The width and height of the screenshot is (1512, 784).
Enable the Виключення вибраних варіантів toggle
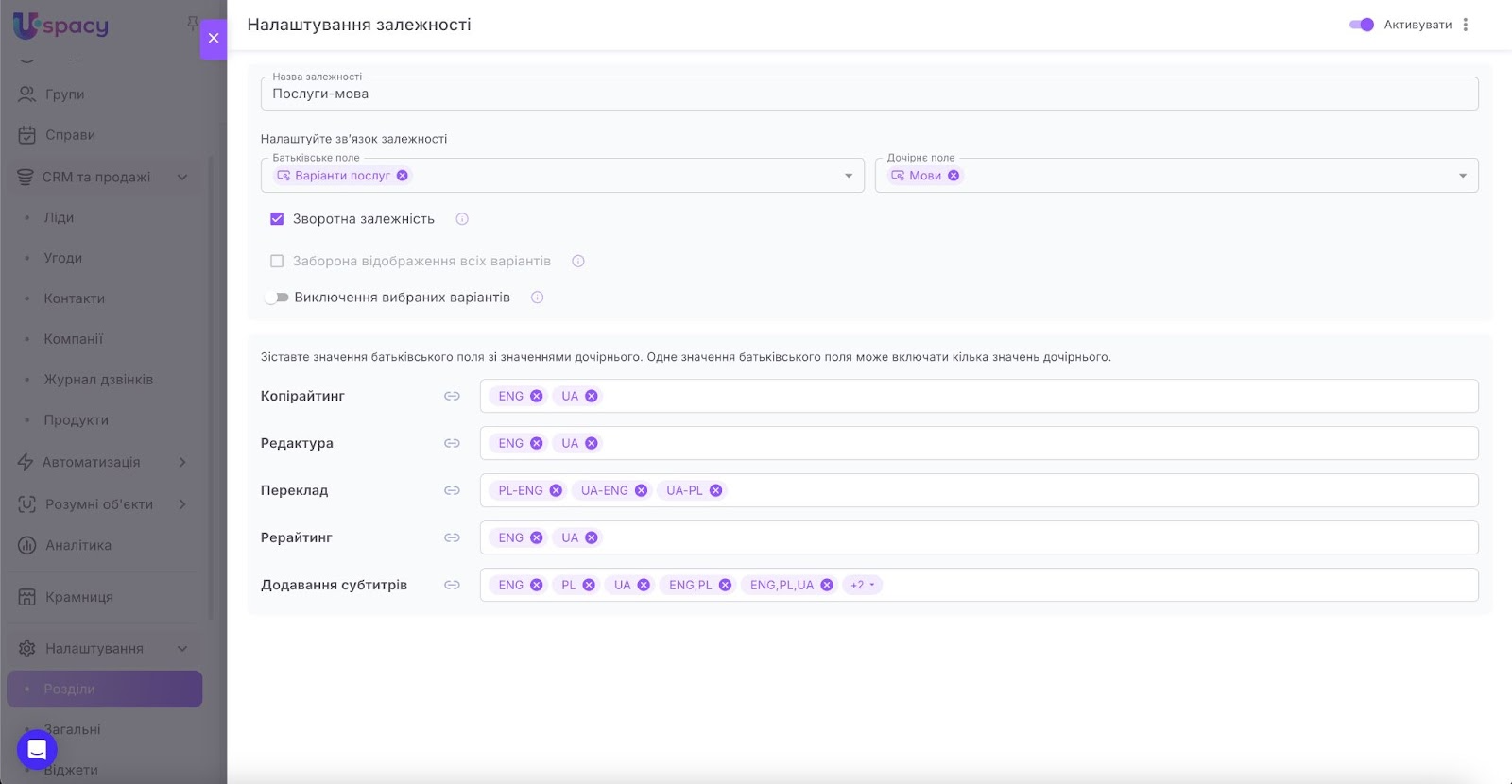(x=276, y=298)
